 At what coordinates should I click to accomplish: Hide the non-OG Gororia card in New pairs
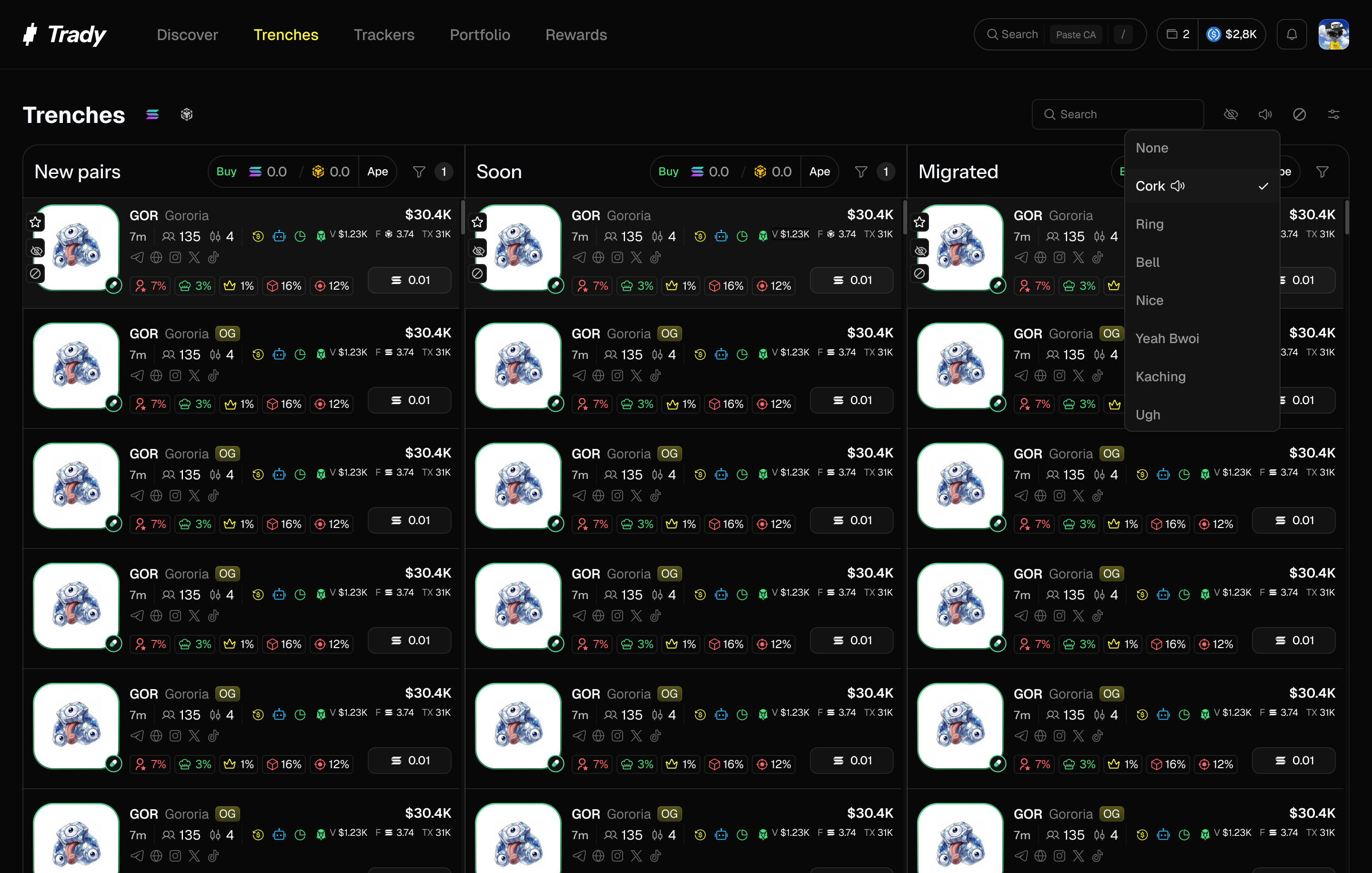click(x=36, y=250)
